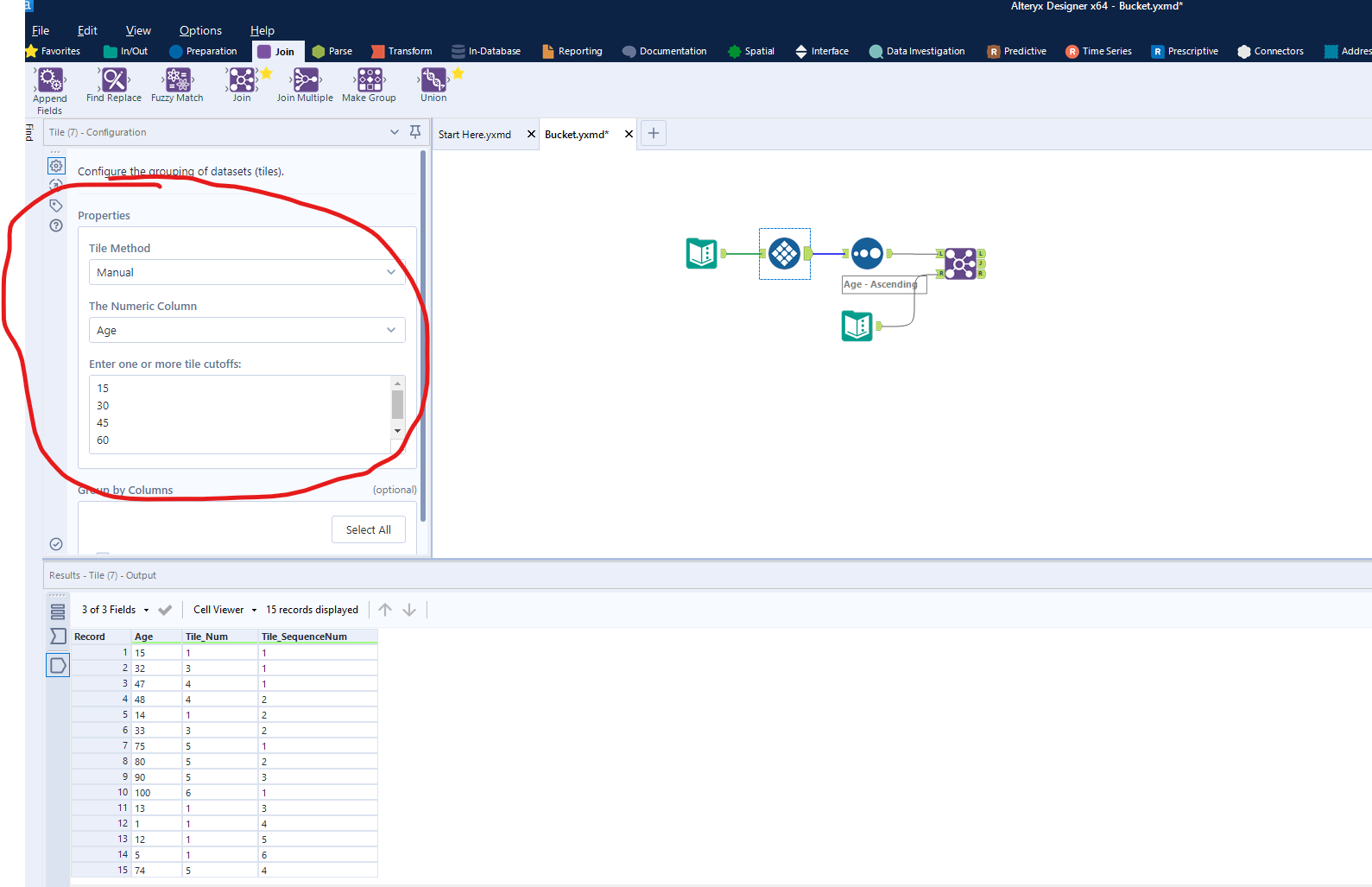1372x887 pixels.
Task: Click the down arrow in results toolbar
Action: pyautogui.click(x=409, y=610)
